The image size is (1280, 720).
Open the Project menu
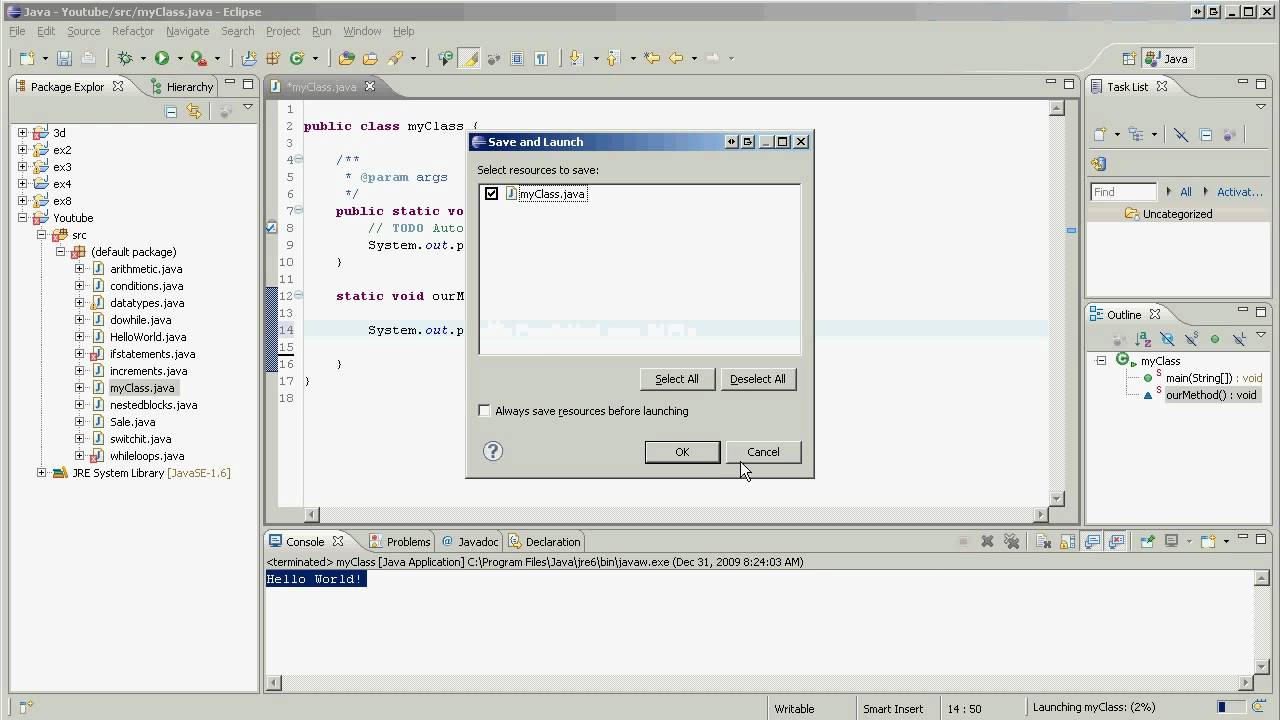283,32
